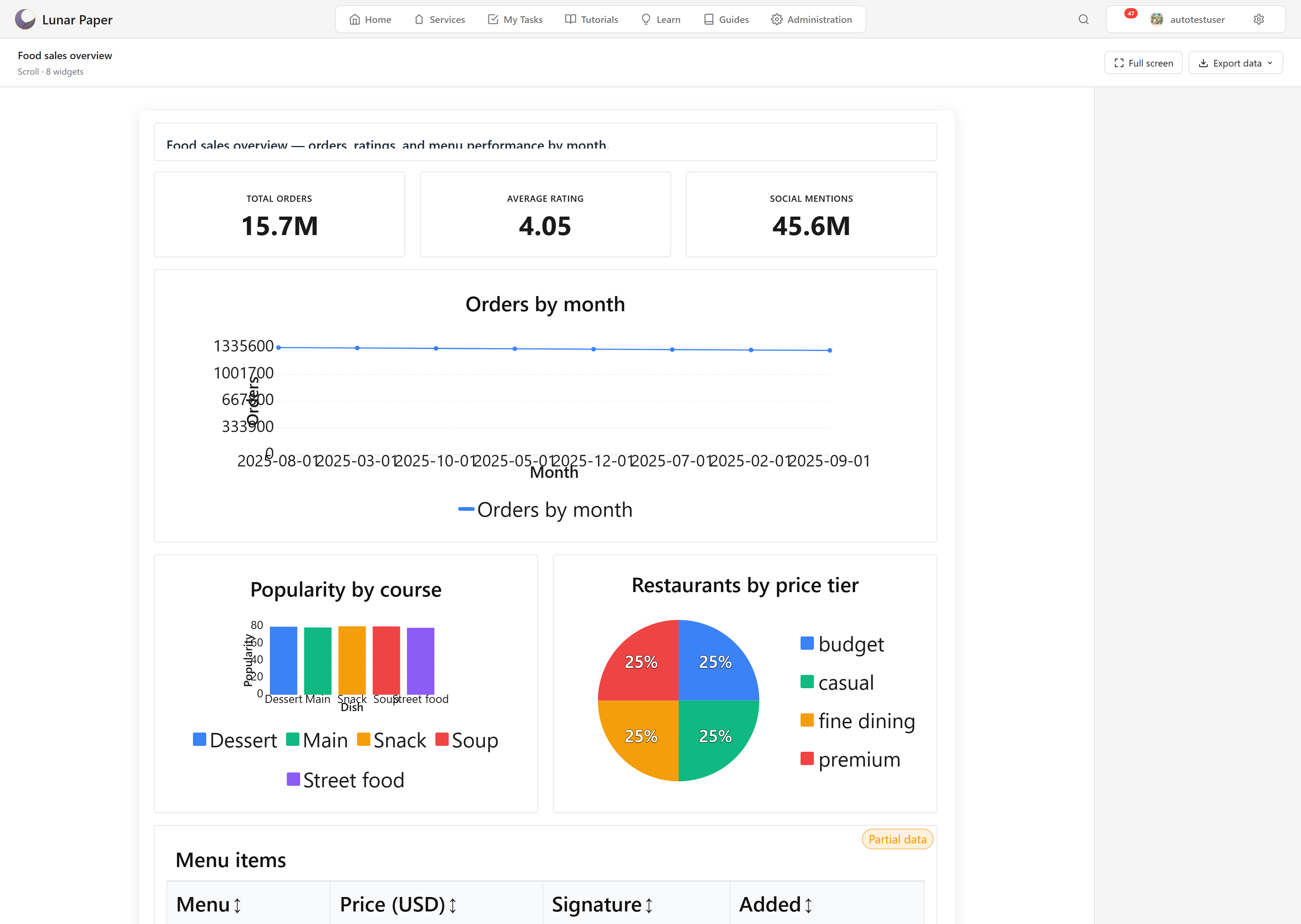Click the Full screen button
Screen dimensions: 1301x924
[x=1144, y=62]
